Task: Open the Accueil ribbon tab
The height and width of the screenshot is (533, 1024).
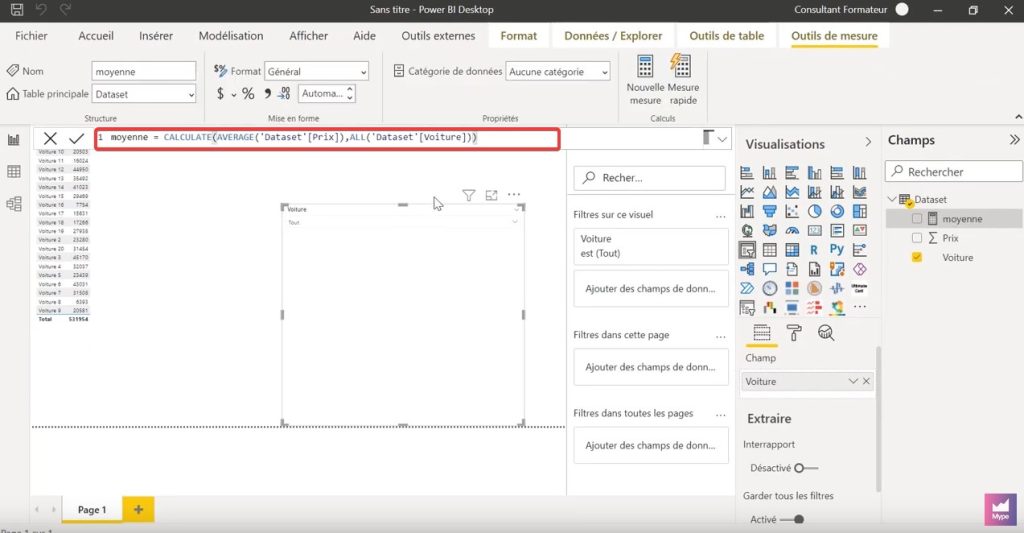Action: point(96,36)
